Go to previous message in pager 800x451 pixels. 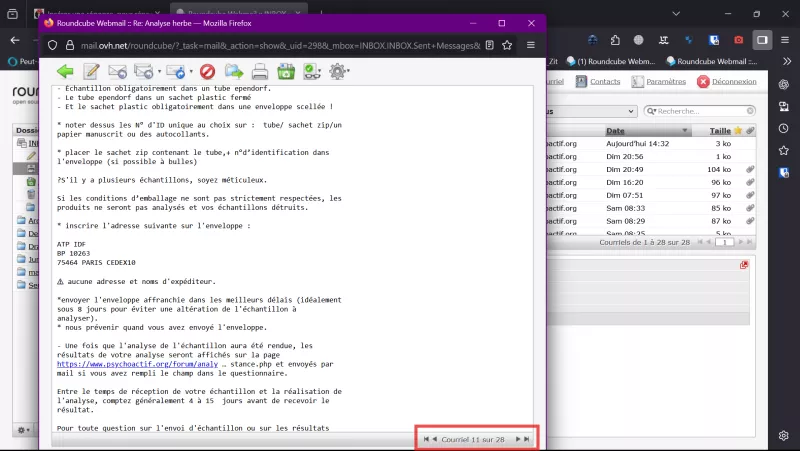(x=435, y=439)
